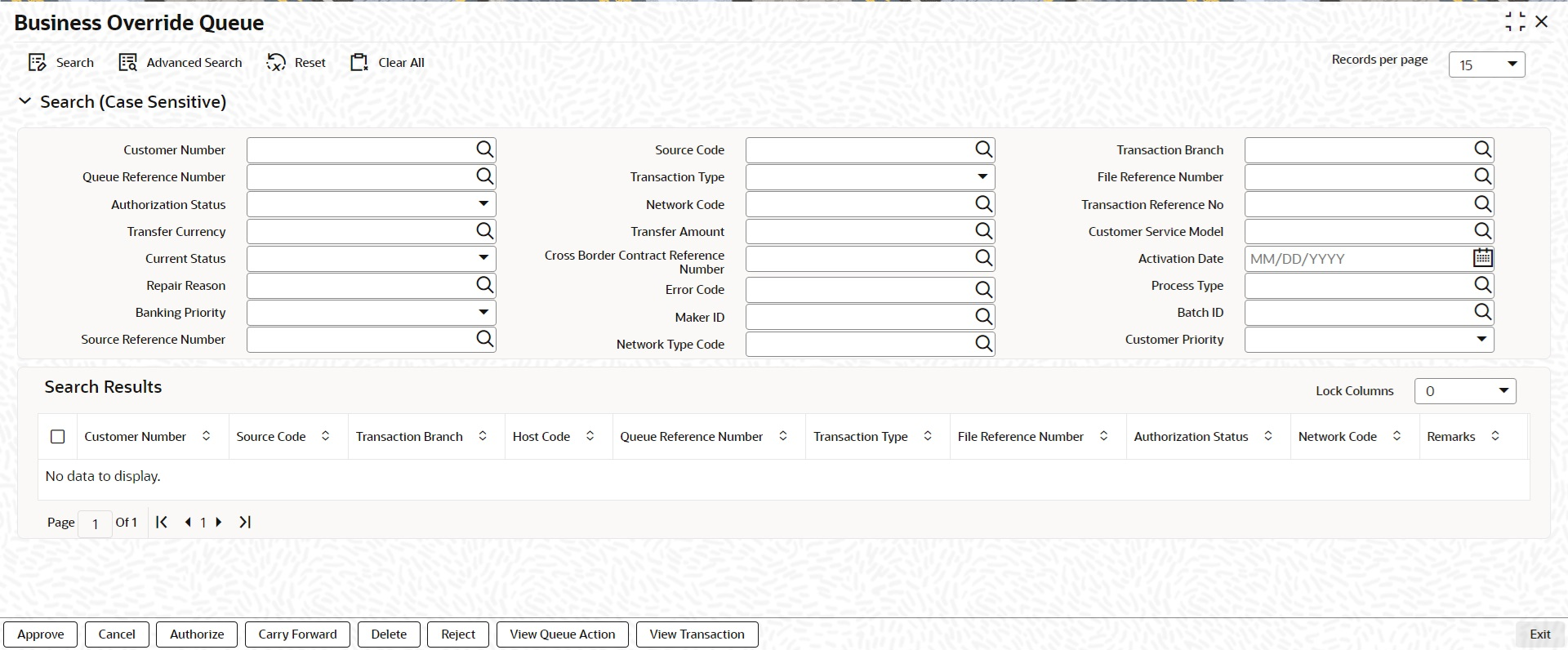Viewport: 1568px width, 650px height.
Task: Sort results by Authorization Status
Action: 1268,436
